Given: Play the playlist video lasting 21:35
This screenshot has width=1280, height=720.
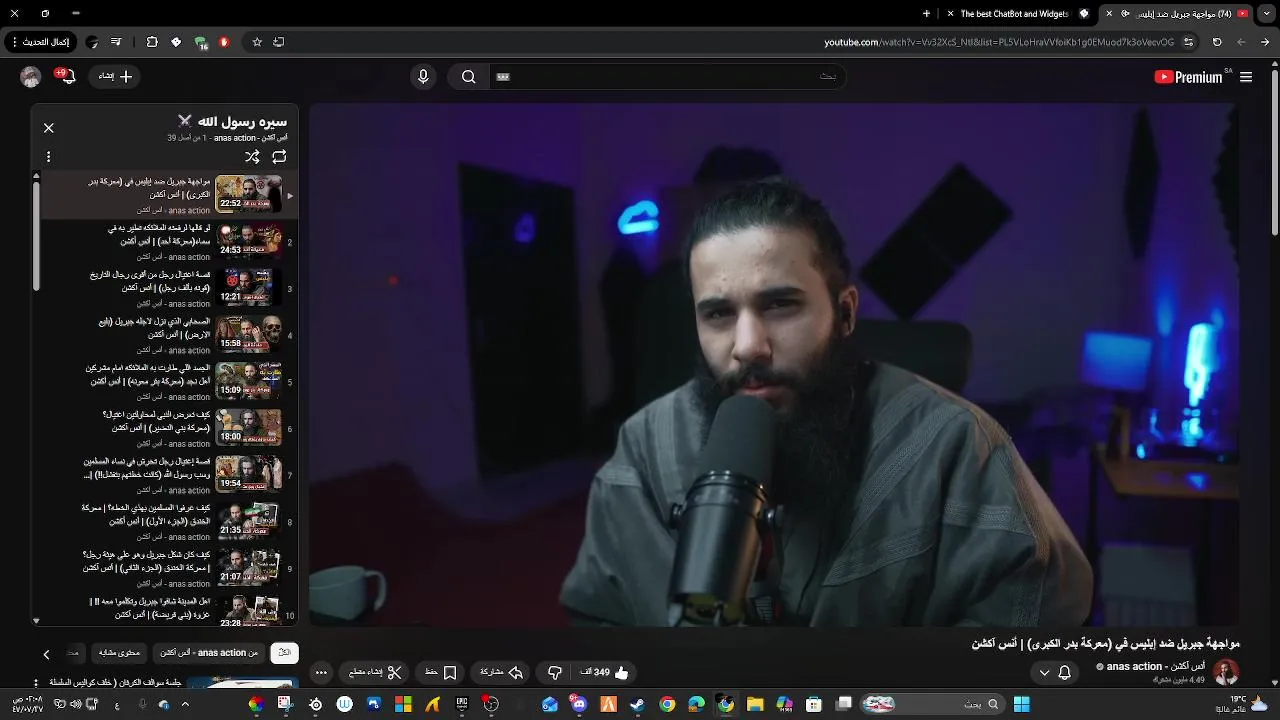Looking at the screenshot, I should 166,521.
